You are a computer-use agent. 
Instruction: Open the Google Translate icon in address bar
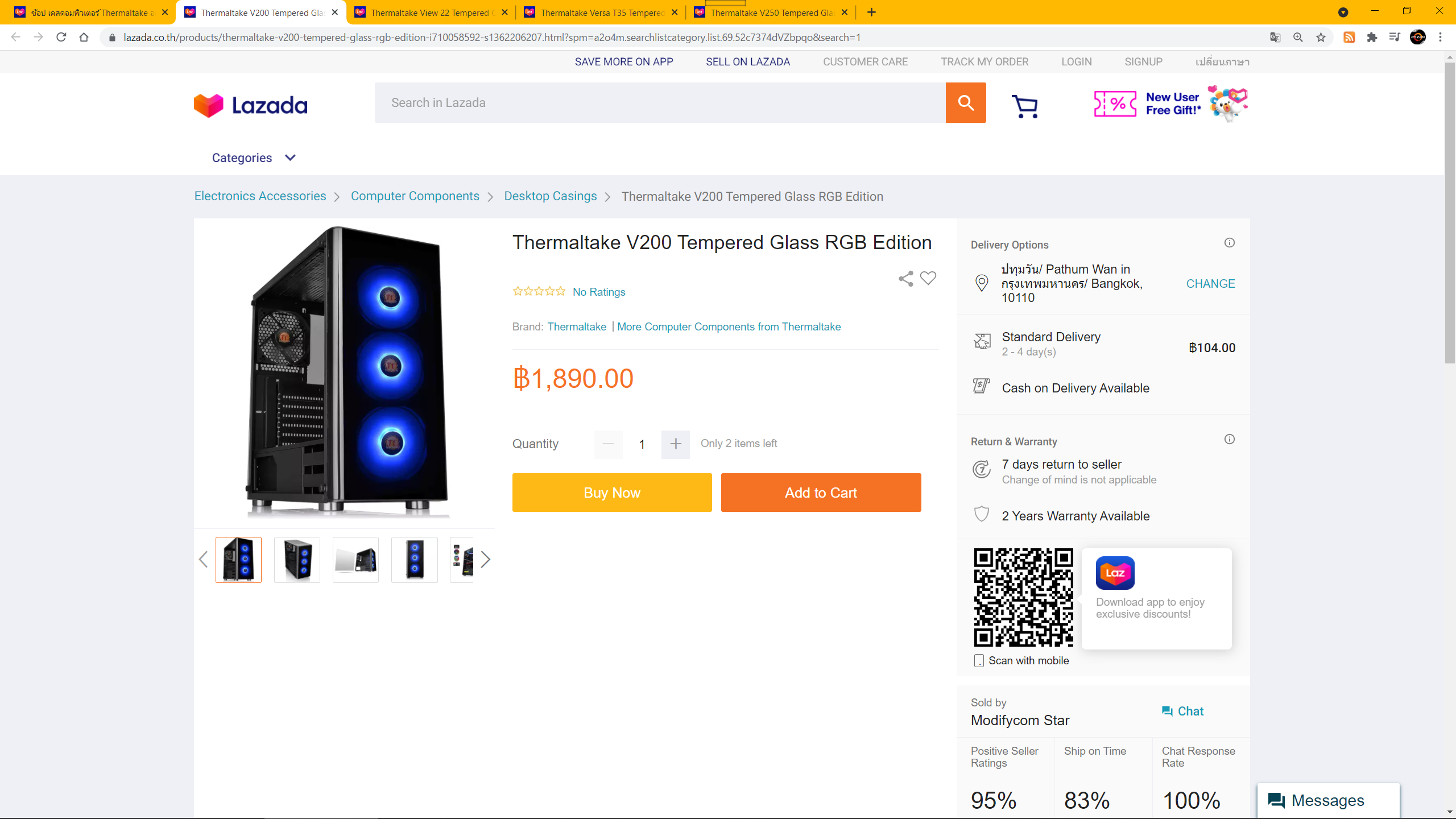pos(1275,37)
